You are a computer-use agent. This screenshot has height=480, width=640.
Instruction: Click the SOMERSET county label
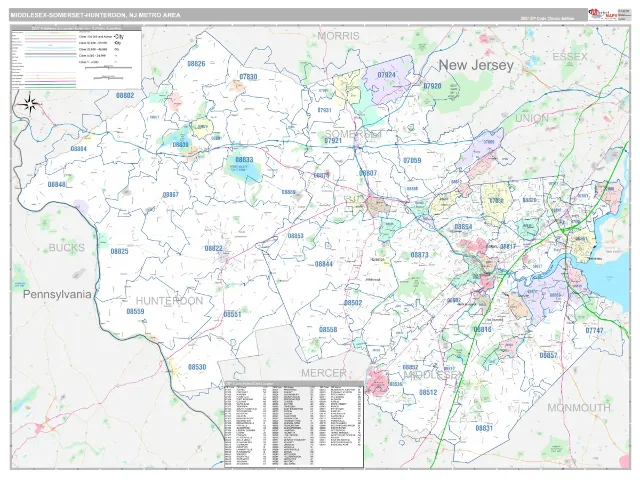353,133
